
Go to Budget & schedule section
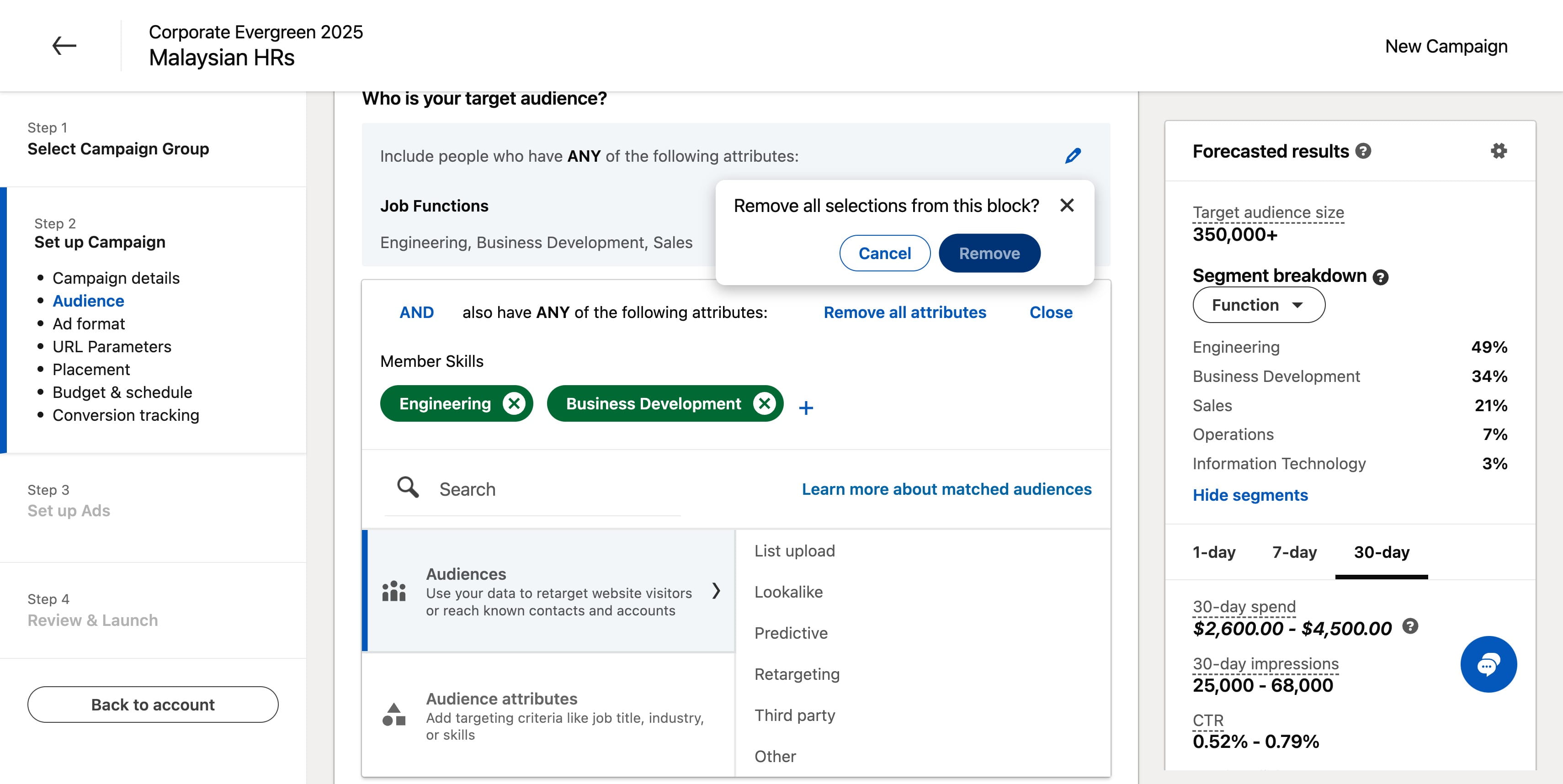[x=122, y=392]
